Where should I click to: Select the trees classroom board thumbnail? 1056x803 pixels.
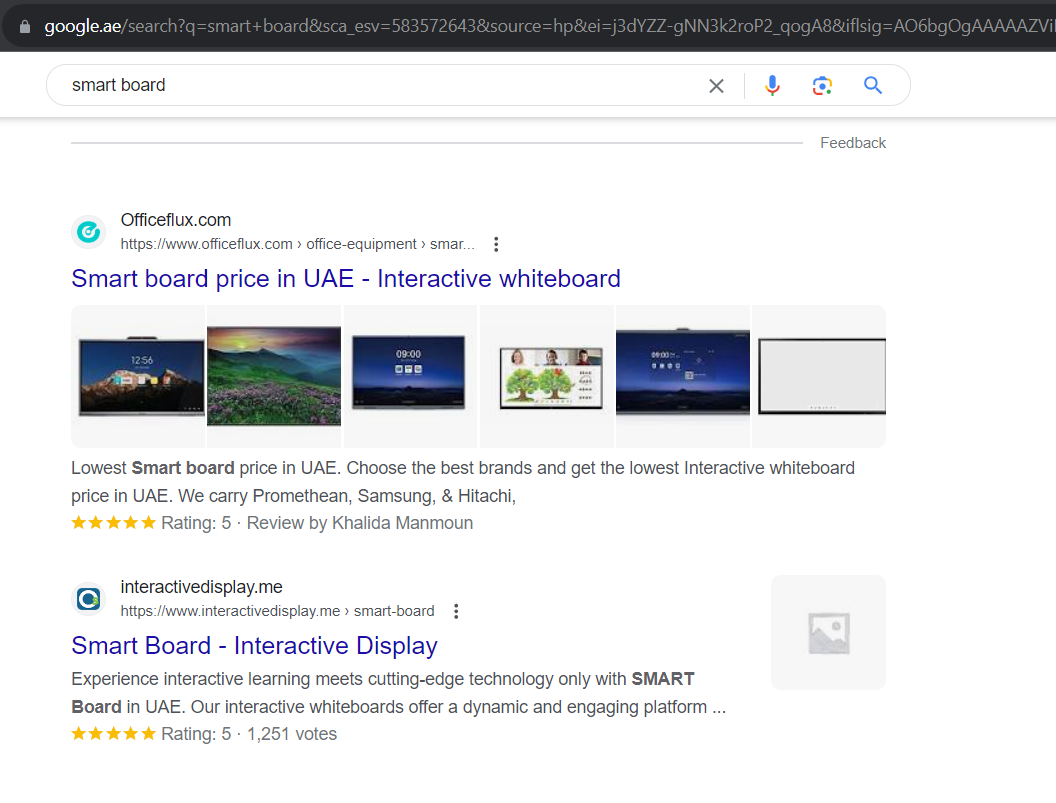point(547,378)
